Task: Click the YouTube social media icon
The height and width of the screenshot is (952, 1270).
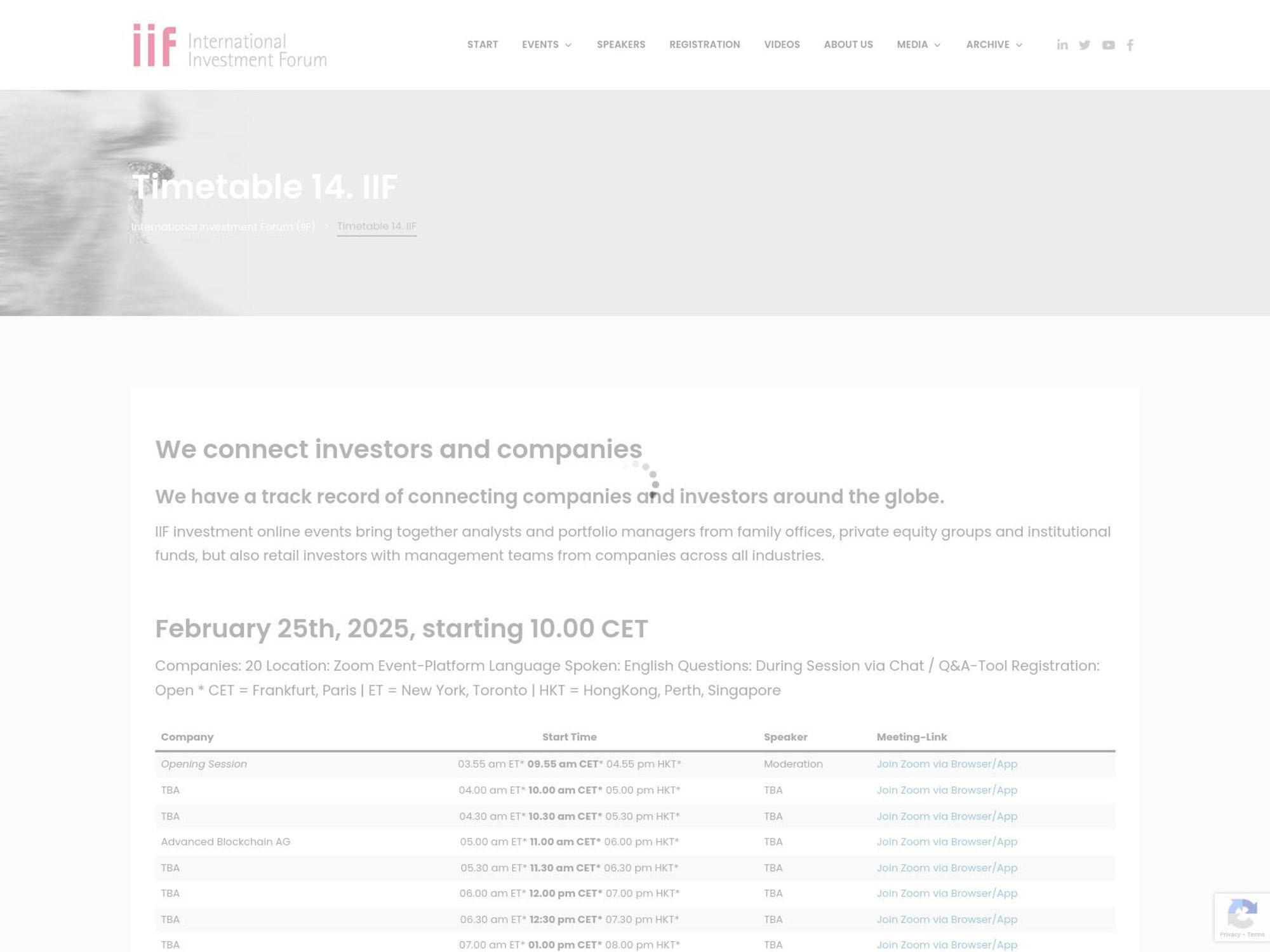Action: pyautogui.click(x=1108, y=44)
